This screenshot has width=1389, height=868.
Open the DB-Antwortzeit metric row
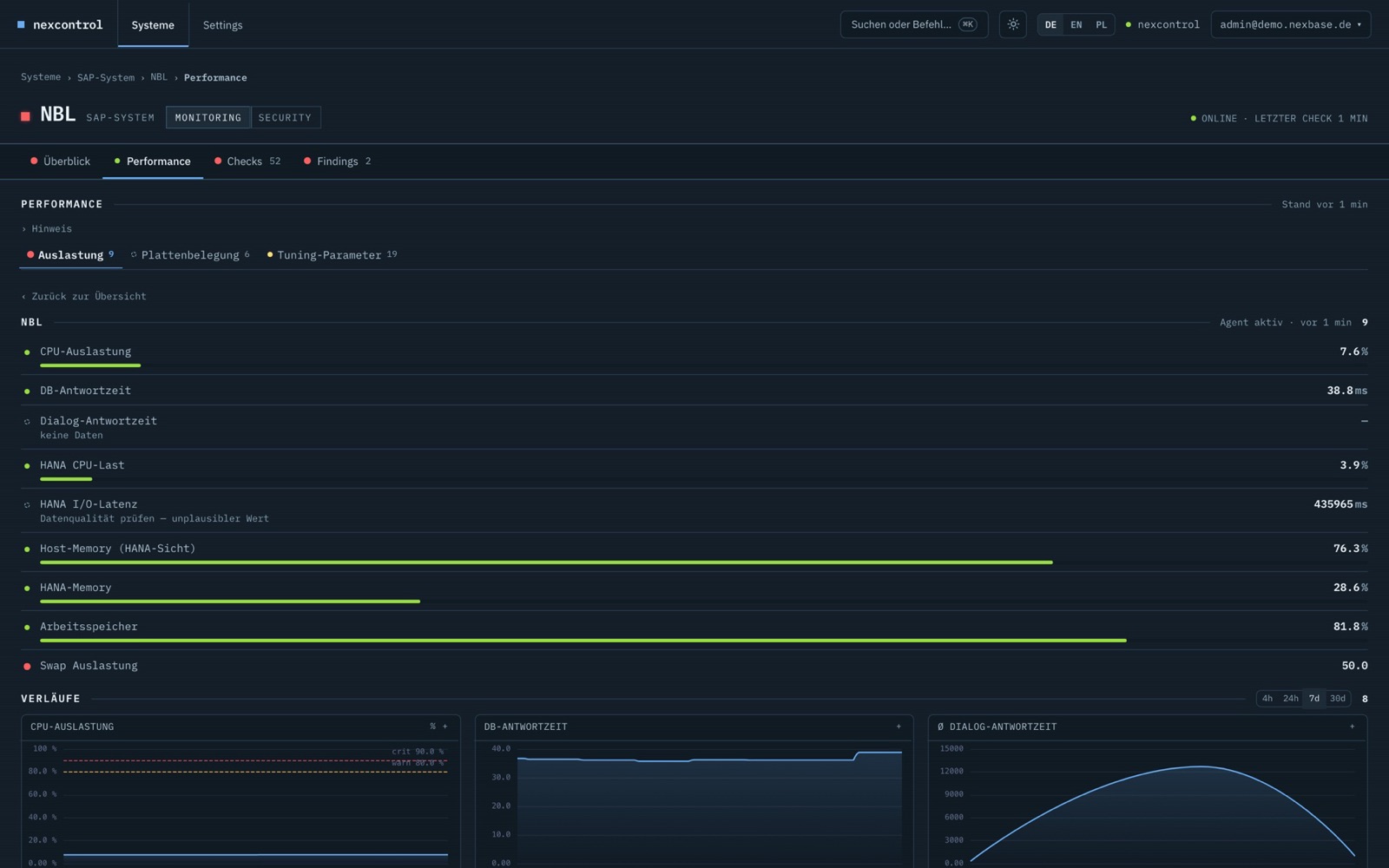point(694,391)
